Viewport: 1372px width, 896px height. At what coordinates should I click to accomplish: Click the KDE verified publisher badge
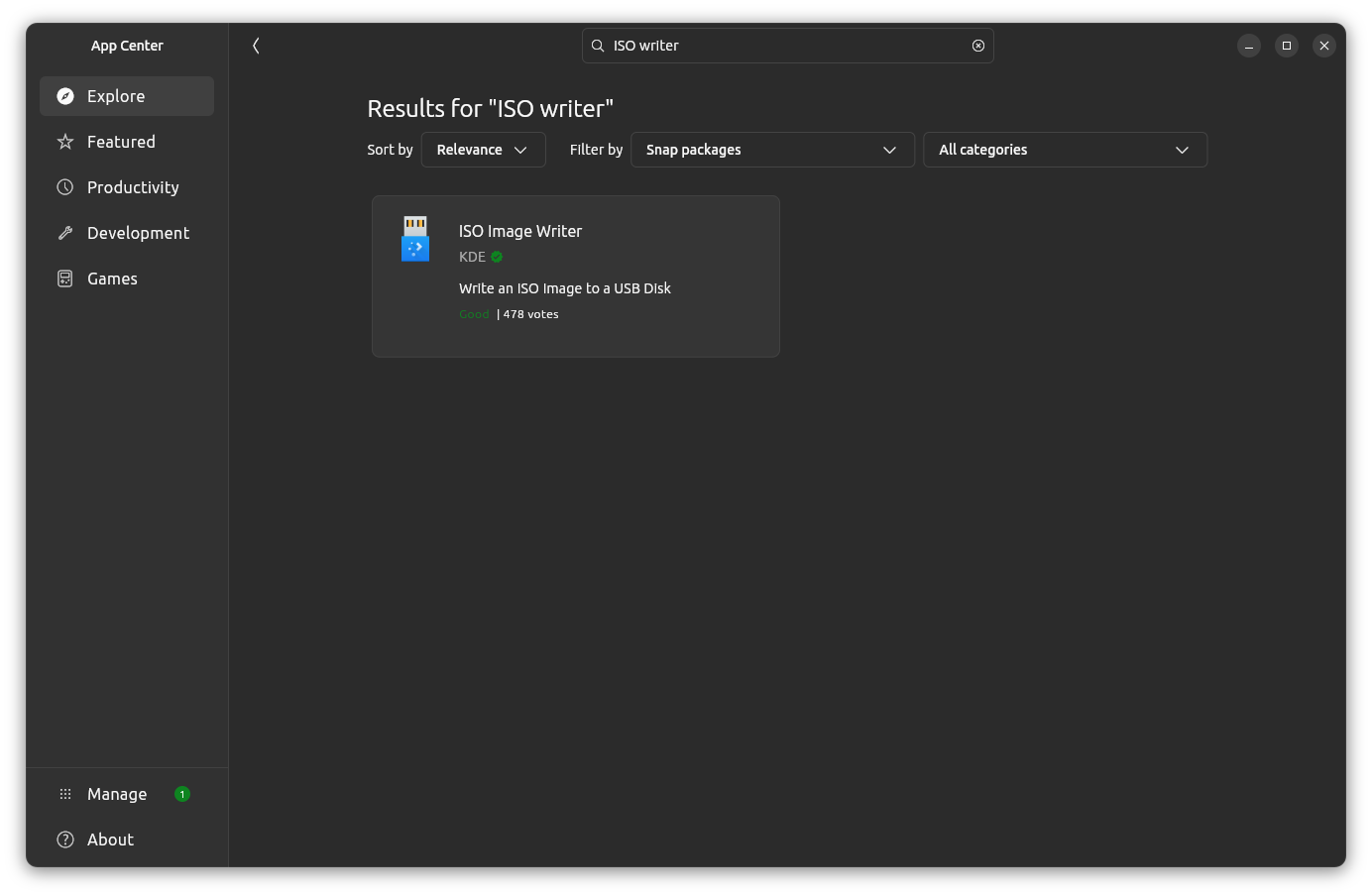pos(497,257)
